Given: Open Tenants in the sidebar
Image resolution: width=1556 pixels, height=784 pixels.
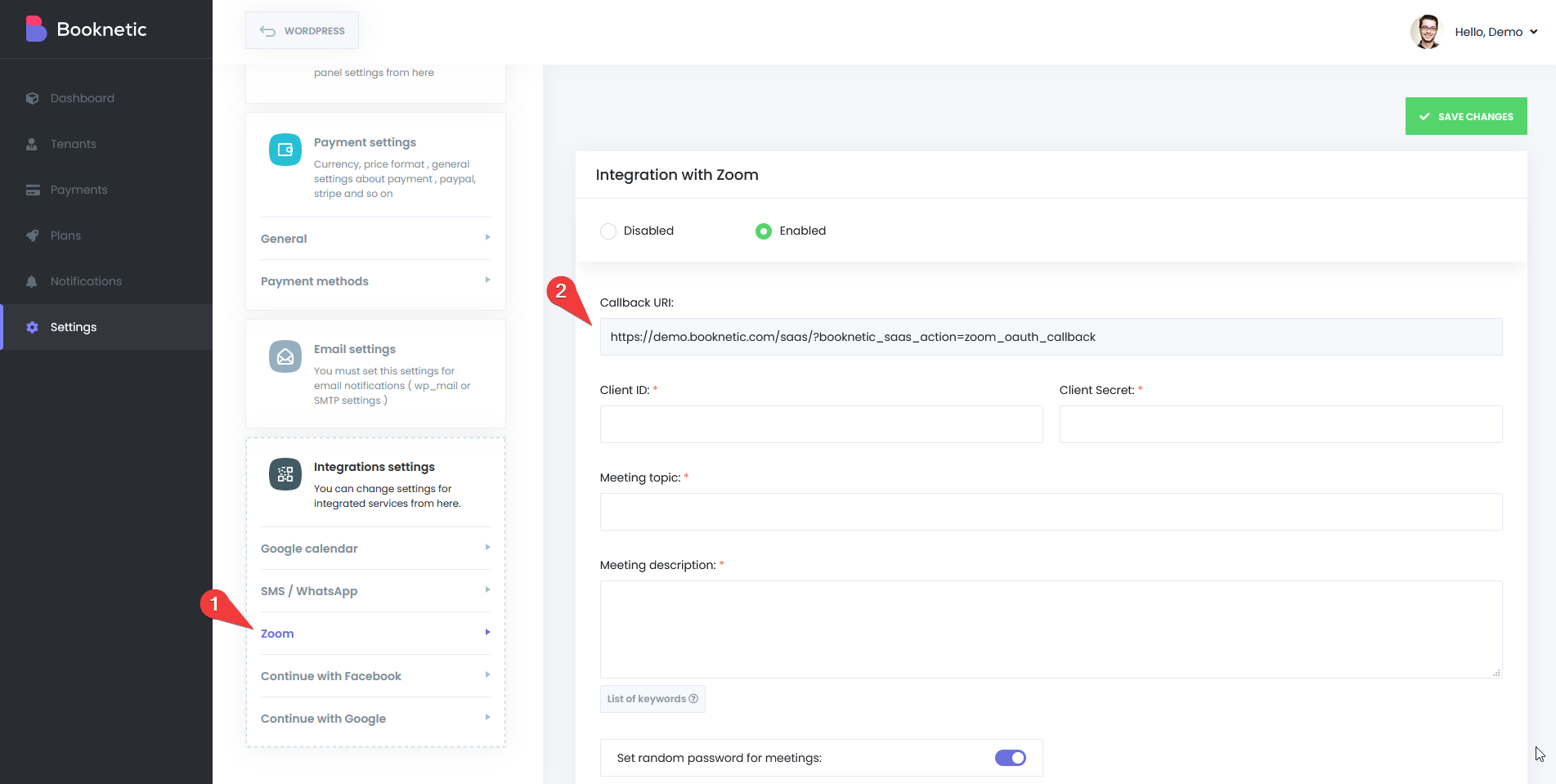Looking at the screenshot, I should [x=106, y=144].
